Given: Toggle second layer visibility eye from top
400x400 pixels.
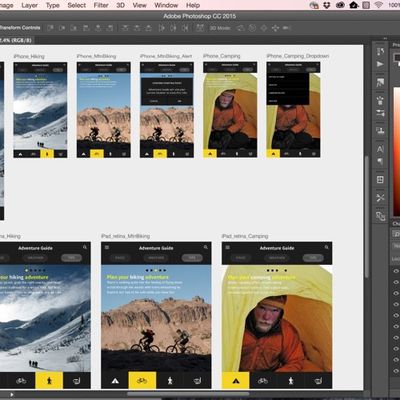Looking at the screenshot, I should pos(396,282).
